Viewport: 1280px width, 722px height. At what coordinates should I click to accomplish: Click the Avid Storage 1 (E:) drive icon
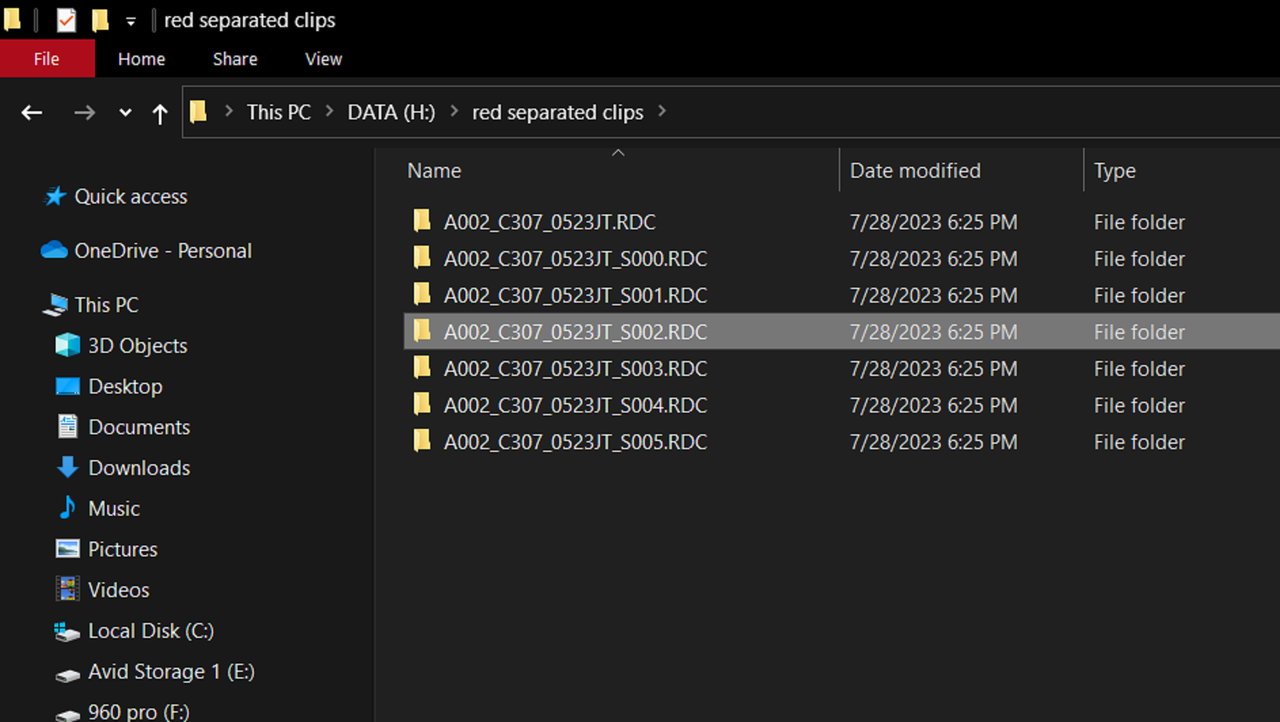tap(67, 675)
